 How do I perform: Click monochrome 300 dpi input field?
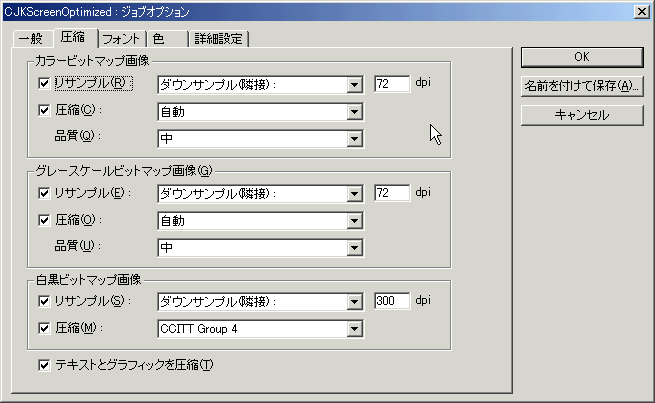(391, 300)
